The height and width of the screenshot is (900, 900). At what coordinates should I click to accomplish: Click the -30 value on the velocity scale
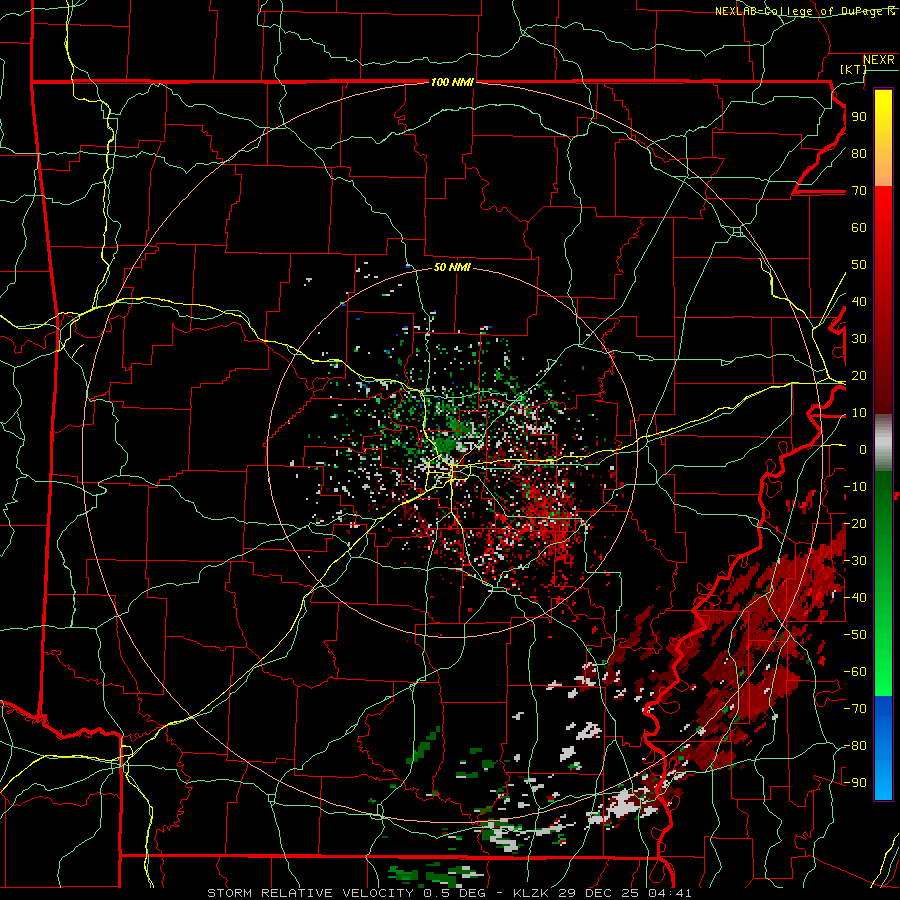pos(855,561)
